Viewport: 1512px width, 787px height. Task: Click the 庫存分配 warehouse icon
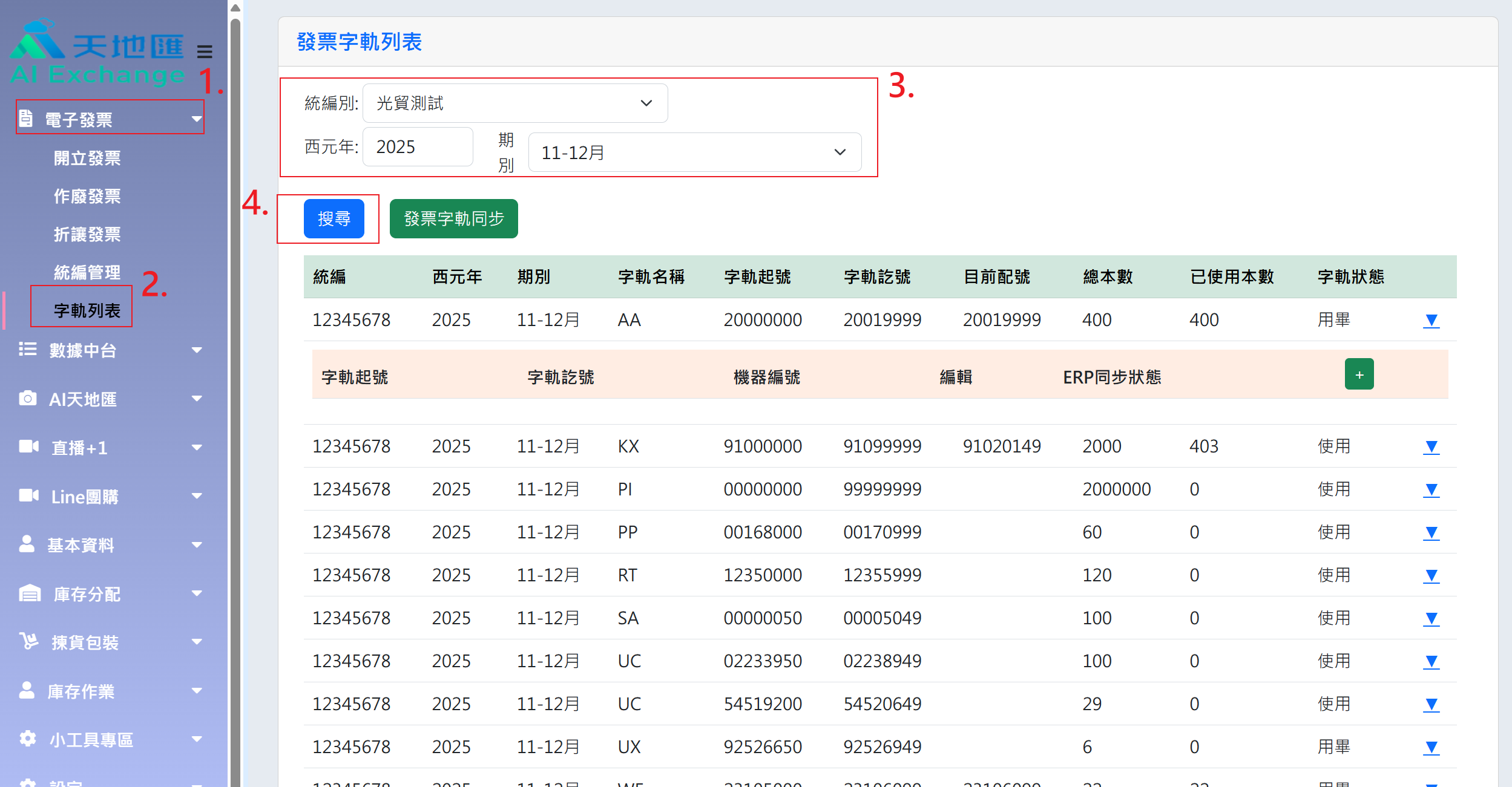point(30,593)
